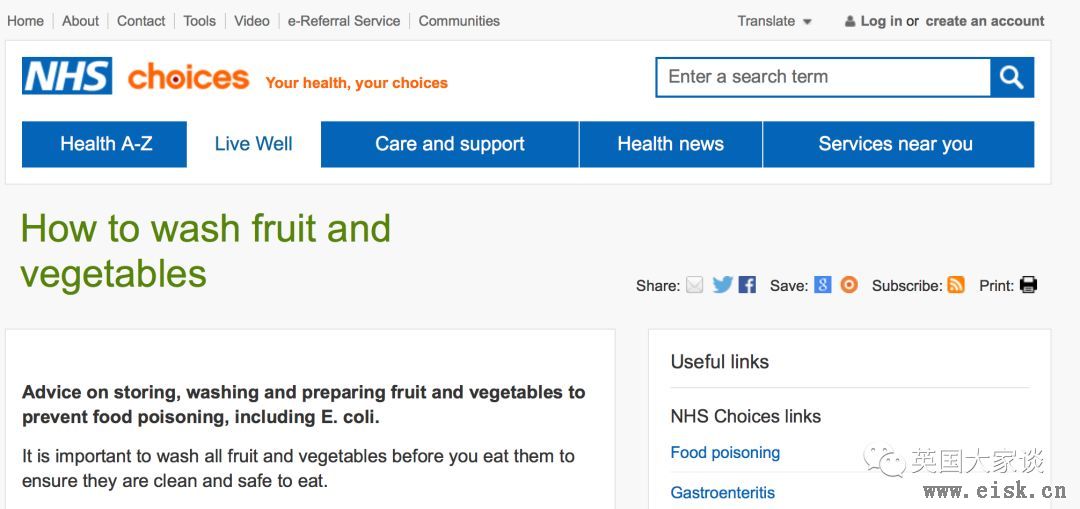
Task: Select the Live Well tab
Action: tap(253, 144)
